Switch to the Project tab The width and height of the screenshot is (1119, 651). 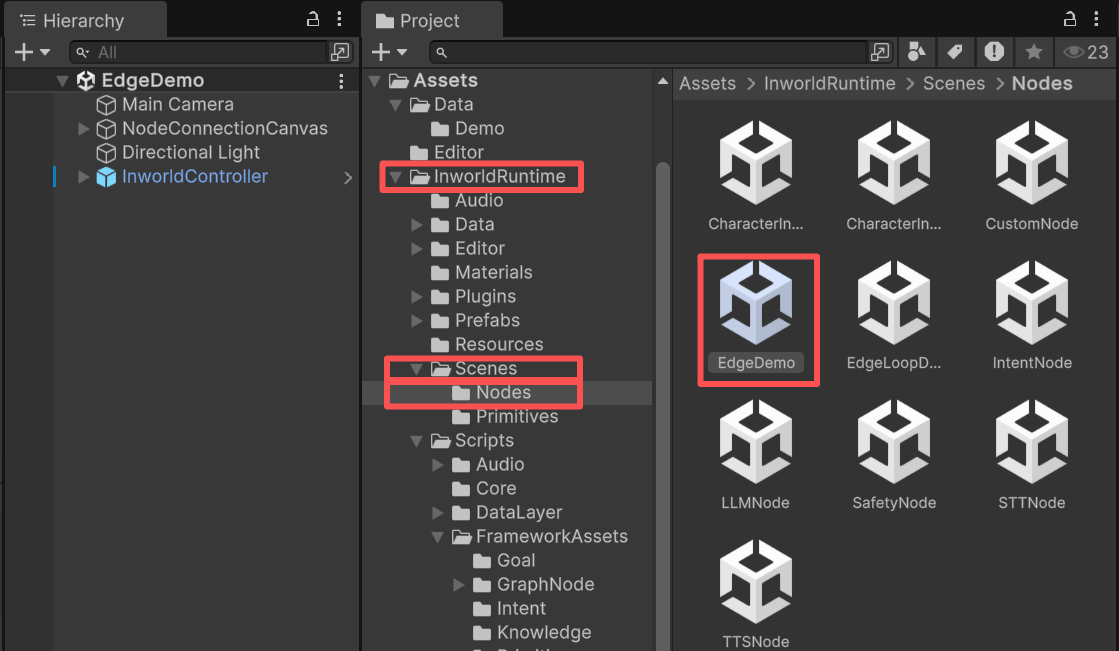(430, 20)
